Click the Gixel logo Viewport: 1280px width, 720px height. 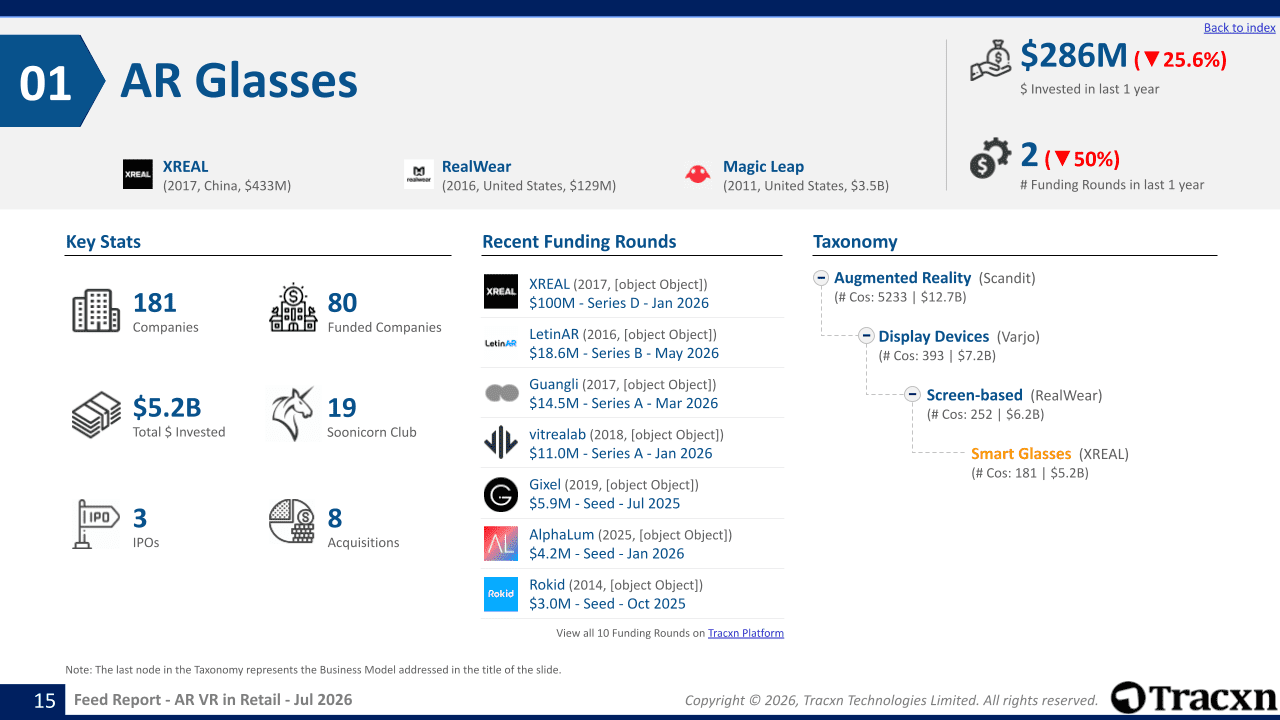click(501, 494)
